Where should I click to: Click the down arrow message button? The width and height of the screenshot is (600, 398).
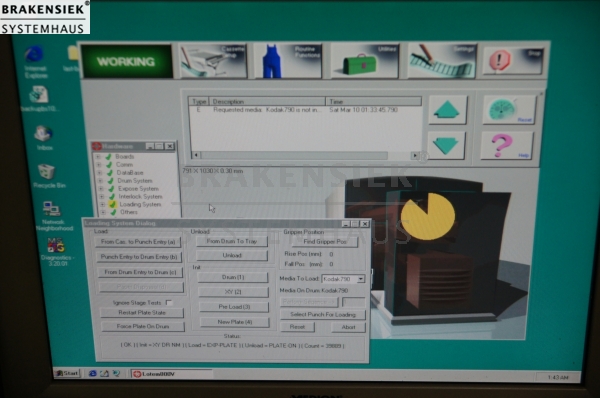tap(446, 145)
